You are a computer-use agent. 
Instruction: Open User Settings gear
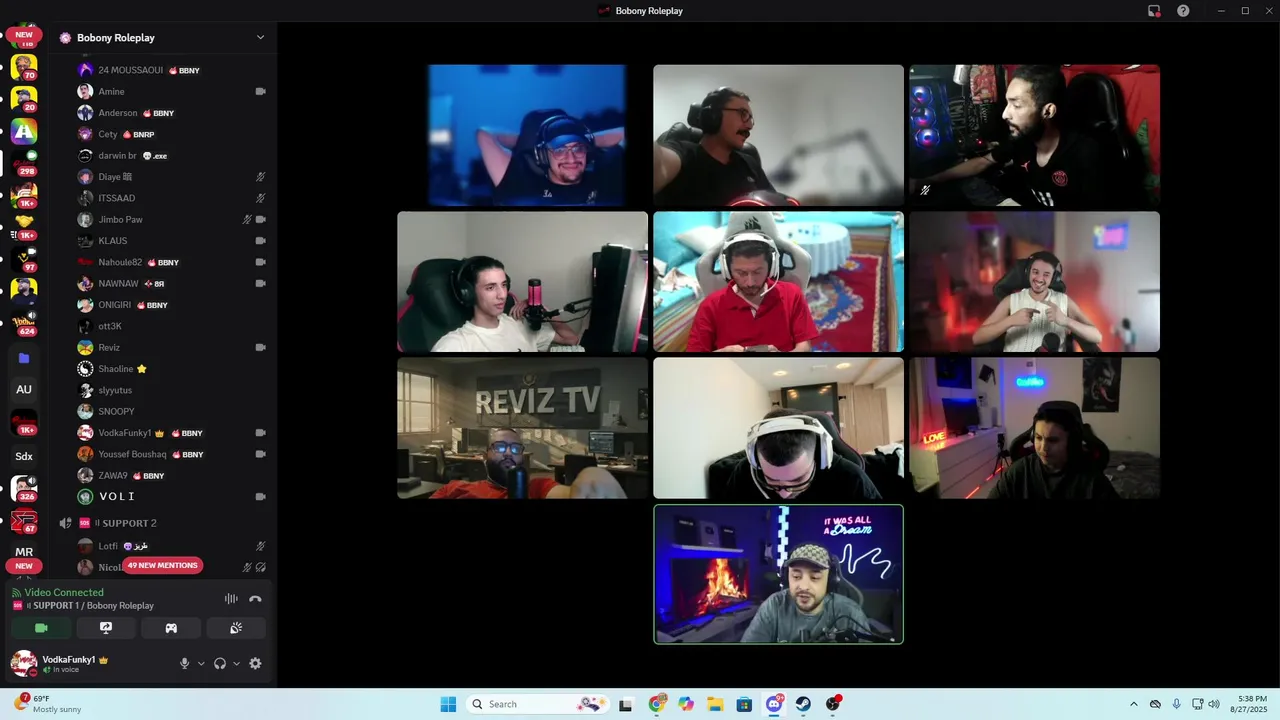[255, 663]
